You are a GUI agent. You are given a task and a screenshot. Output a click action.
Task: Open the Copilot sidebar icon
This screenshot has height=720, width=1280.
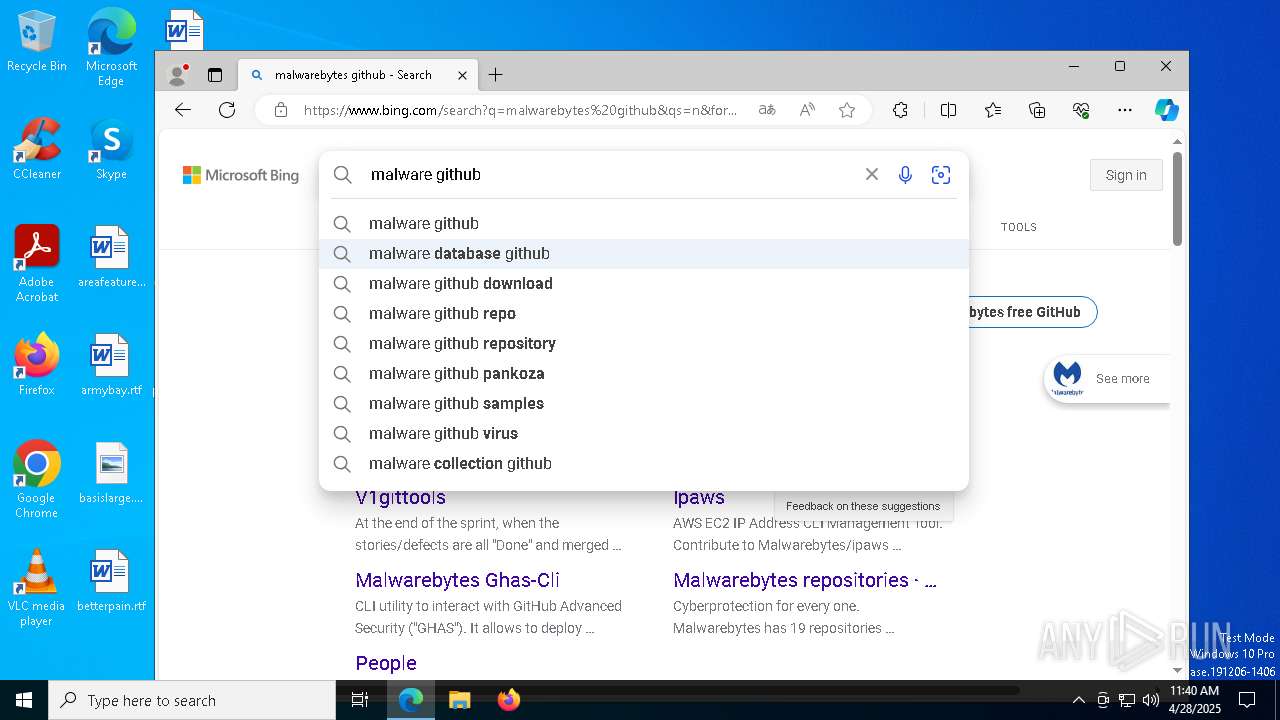click(x=1166, y=110)
